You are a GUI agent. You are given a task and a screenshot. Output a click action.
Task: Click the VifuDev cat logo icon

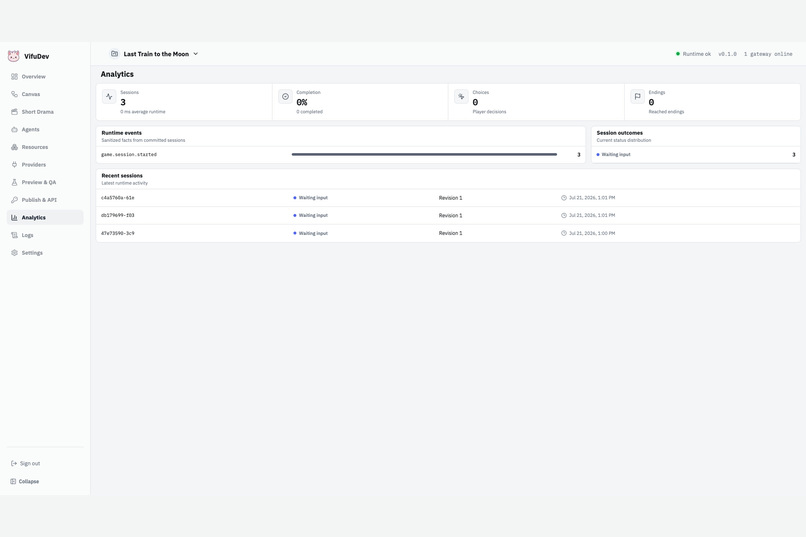pos(13,56)
